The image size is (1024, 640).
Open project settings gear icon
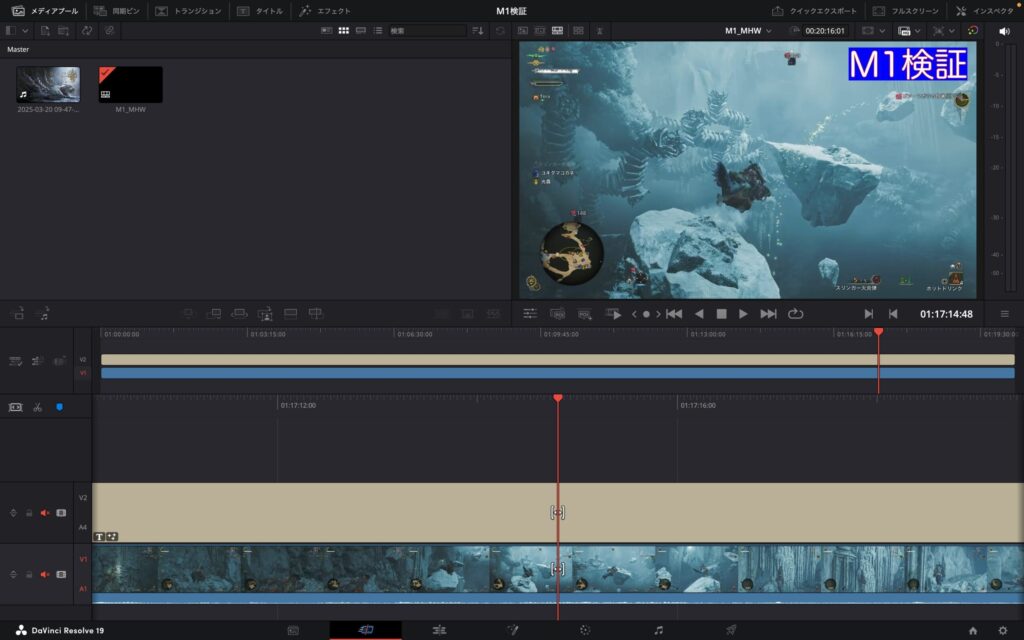pos(1003,630)
